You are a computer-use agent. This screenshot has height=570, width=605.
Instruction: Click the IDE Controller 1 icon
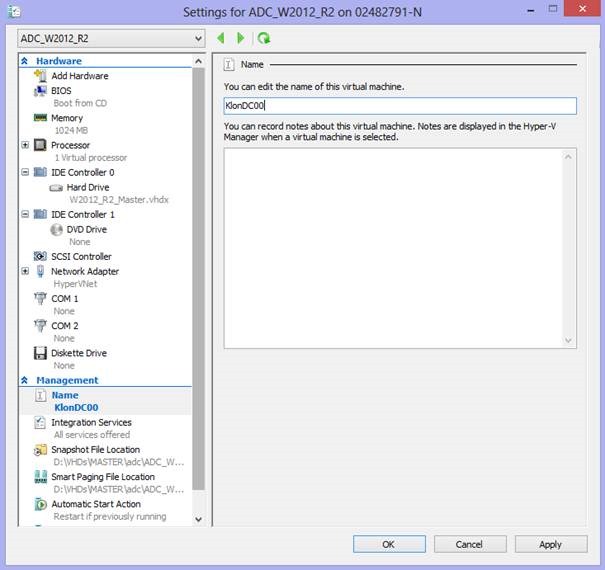pyautogui.click(x=40, y=214)
